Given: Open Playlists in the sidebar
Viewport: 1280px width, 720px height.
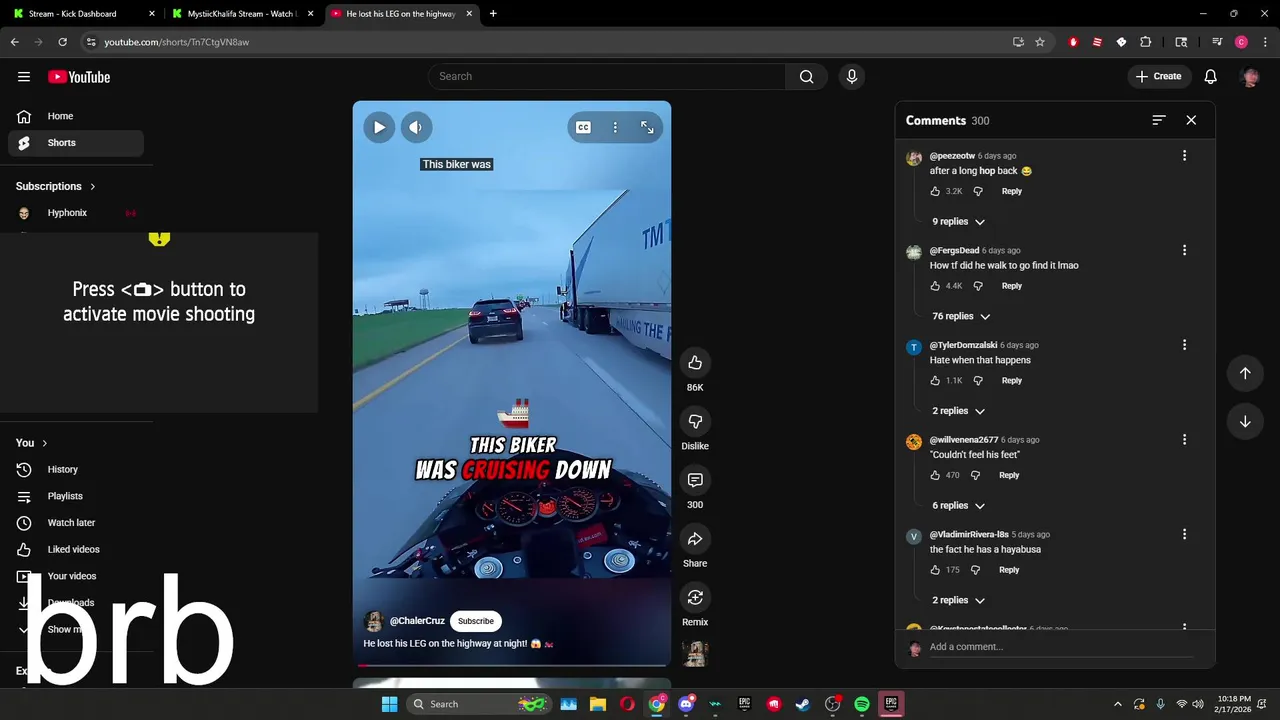Looking at the screenshot, I should tap(76, 496).
